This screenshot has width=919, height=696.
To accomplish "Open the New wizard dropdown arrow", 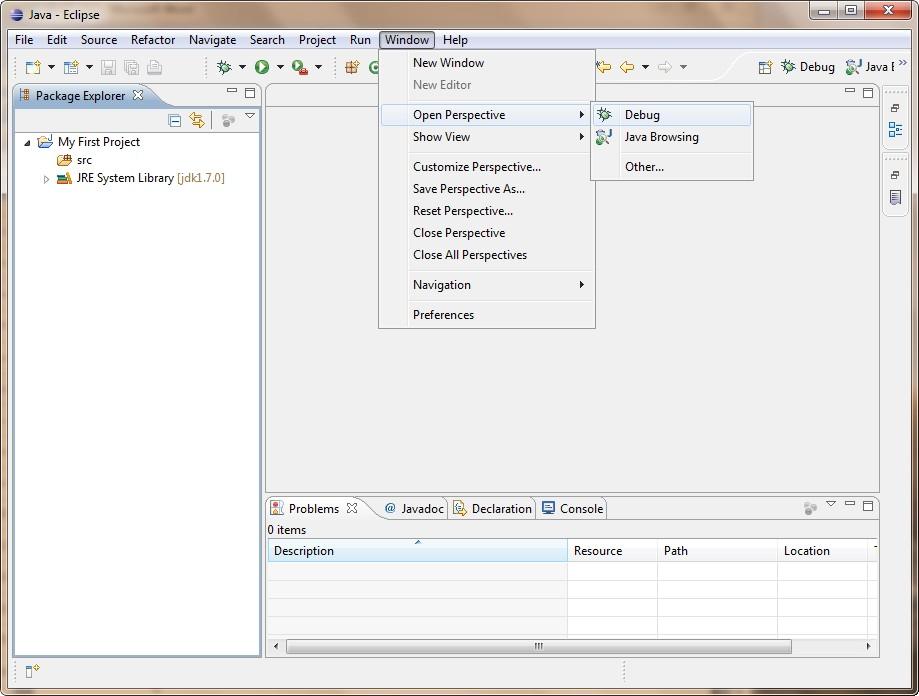I will (x=51, y=67).
